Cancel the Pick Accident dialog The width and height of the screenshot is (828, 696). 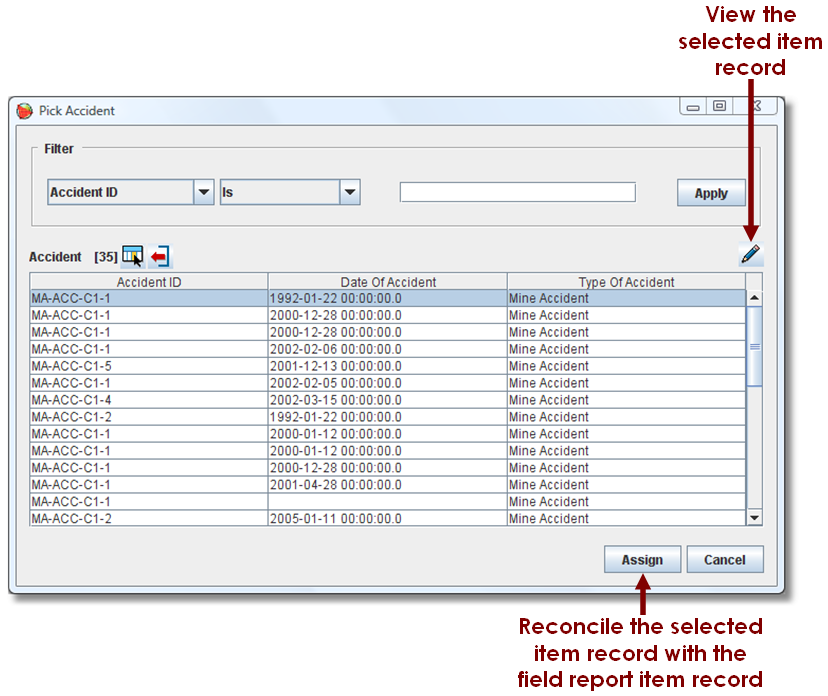click(724, 560)
